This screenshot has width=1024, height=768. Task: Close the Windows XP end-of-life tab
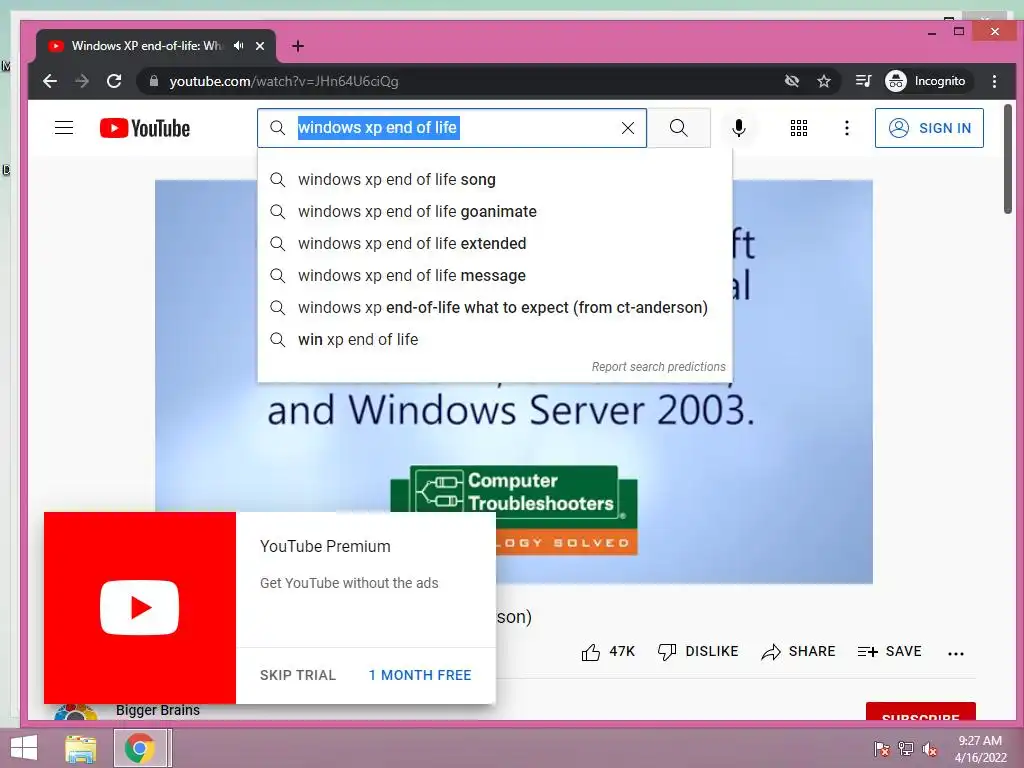pos(260,46)
